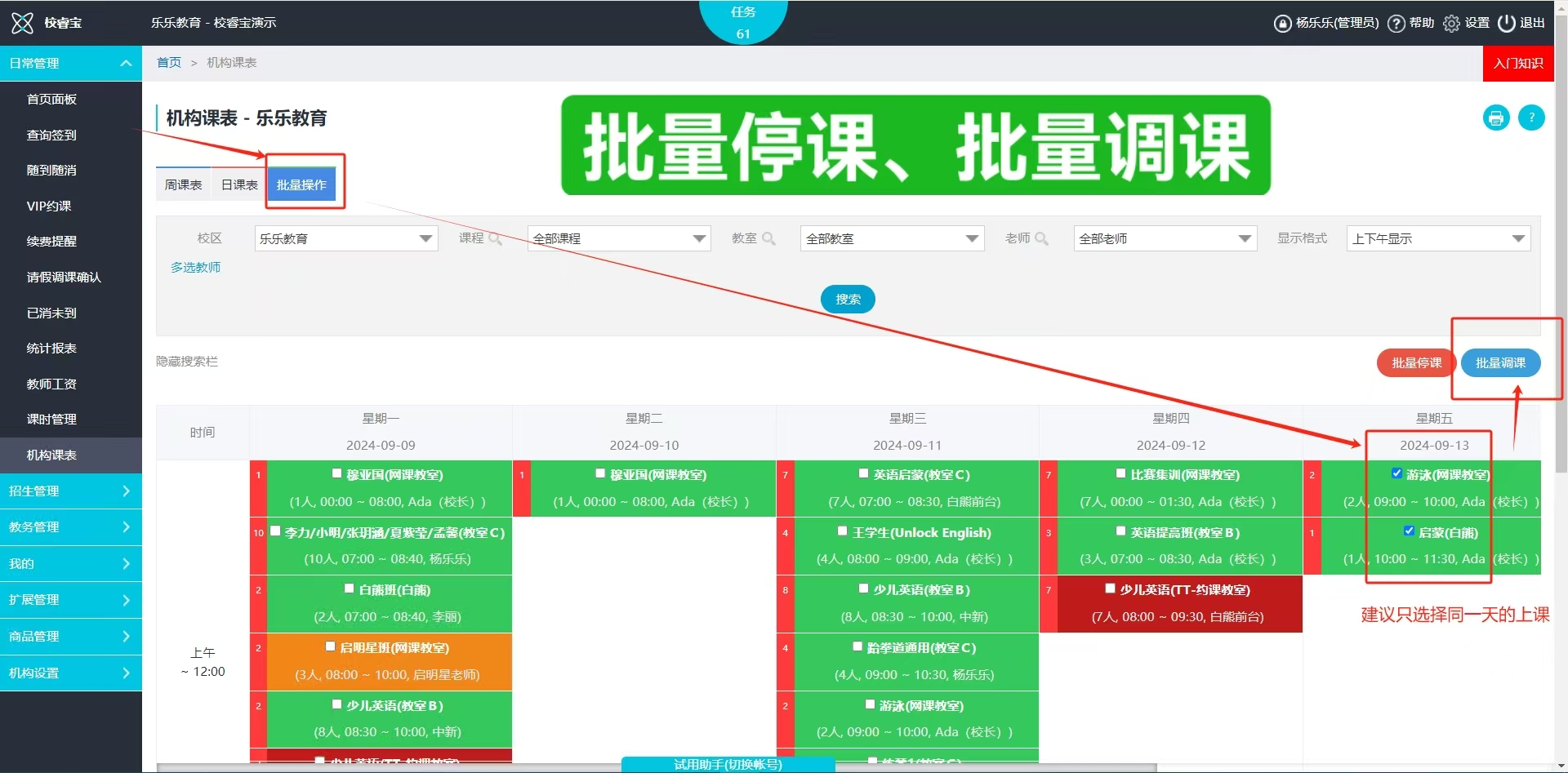Check the 白熊班(白熊) class checkbox
The height and width of the screenshot is (773, 1568).
[350, 589]
